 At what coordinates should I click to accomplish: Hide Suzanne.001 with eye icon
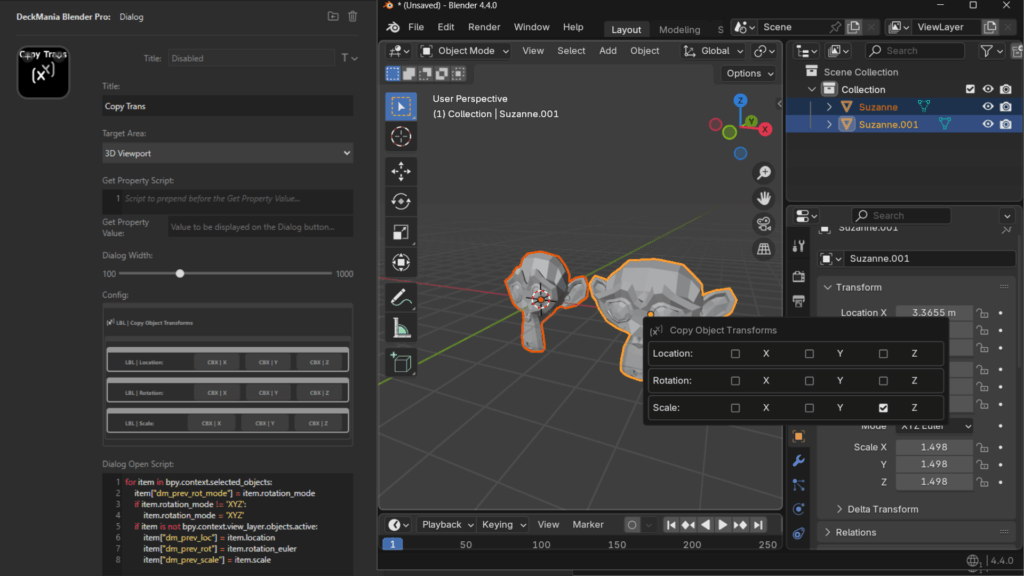pos(988,124)
